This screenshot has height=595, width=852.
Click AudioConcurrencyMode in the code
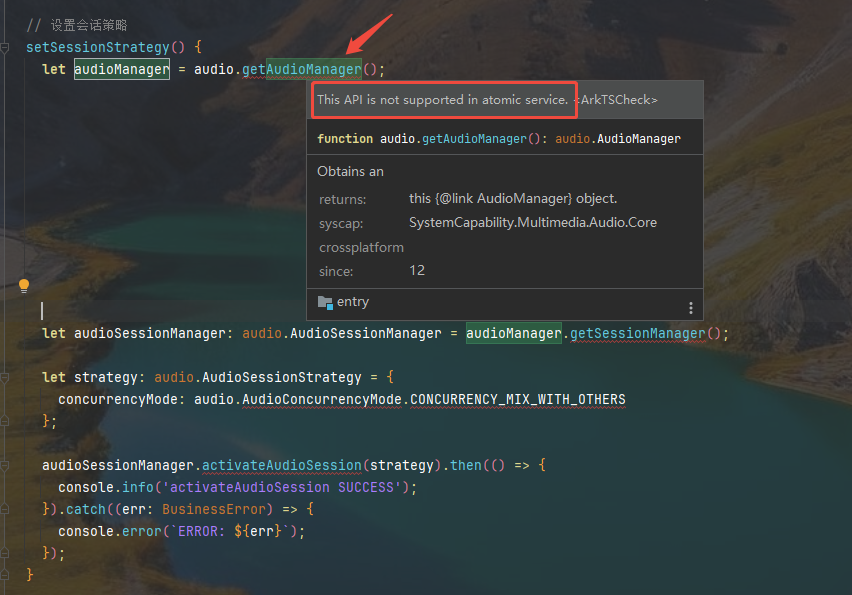tap(322, 400)
